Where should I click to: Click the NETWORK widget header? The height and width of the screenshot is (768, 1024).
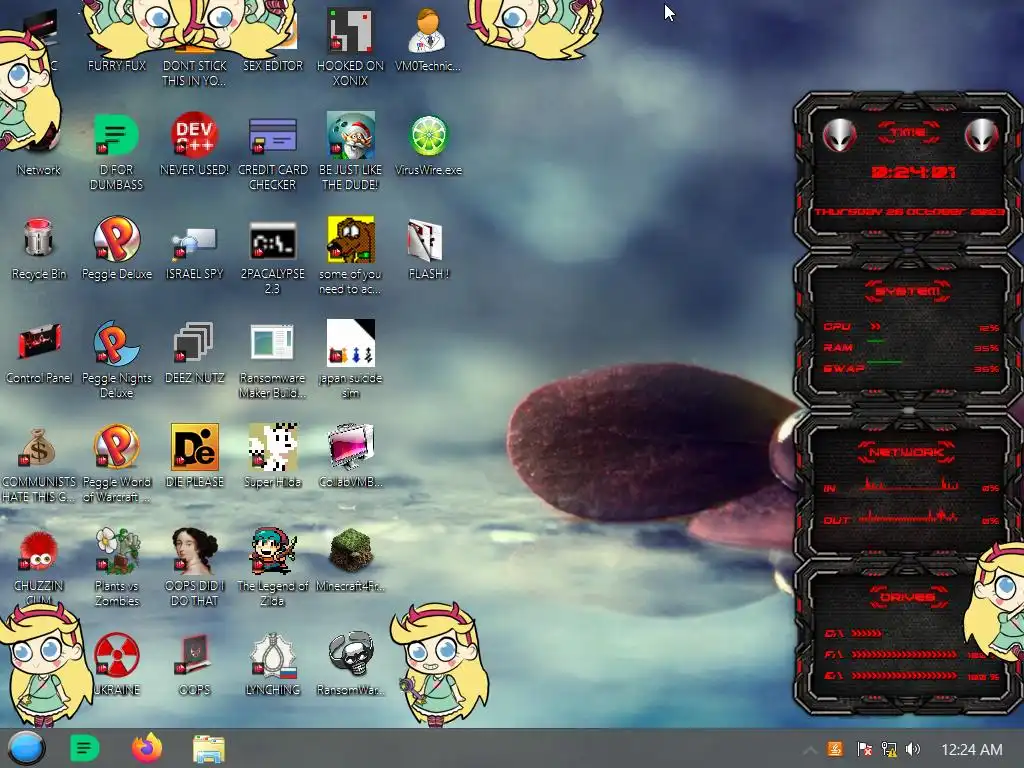907,452
